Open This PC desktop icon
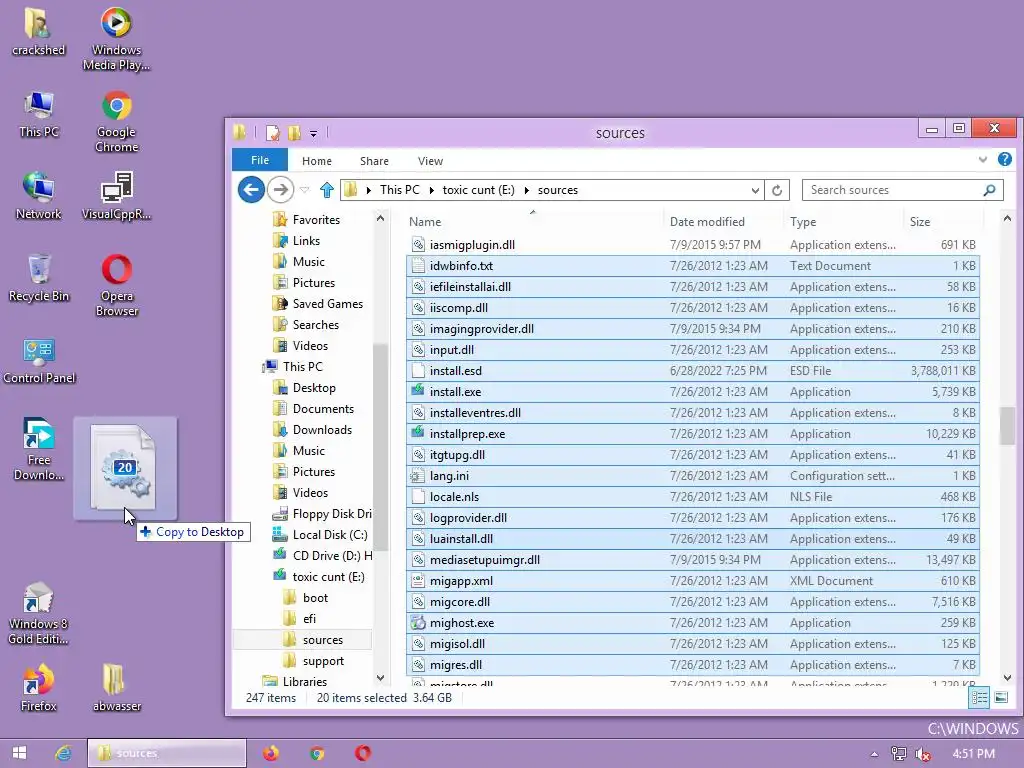The image size is (1024, 768). (x=39, y=114)
